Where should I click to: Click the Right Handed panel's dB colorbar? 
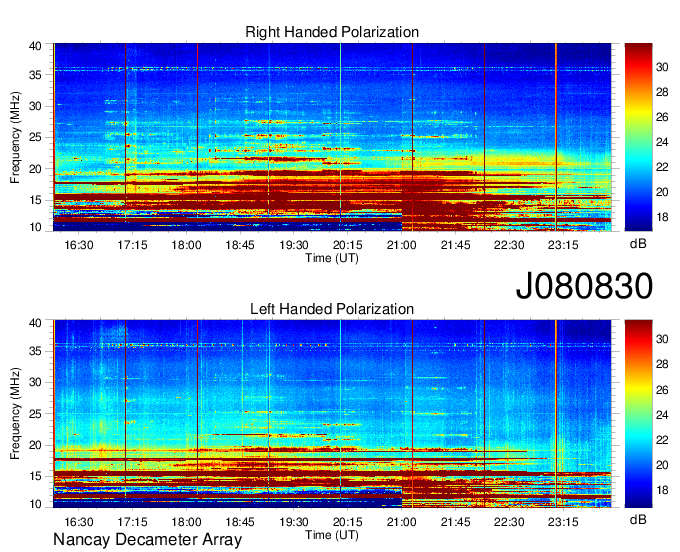pos(638,137)
